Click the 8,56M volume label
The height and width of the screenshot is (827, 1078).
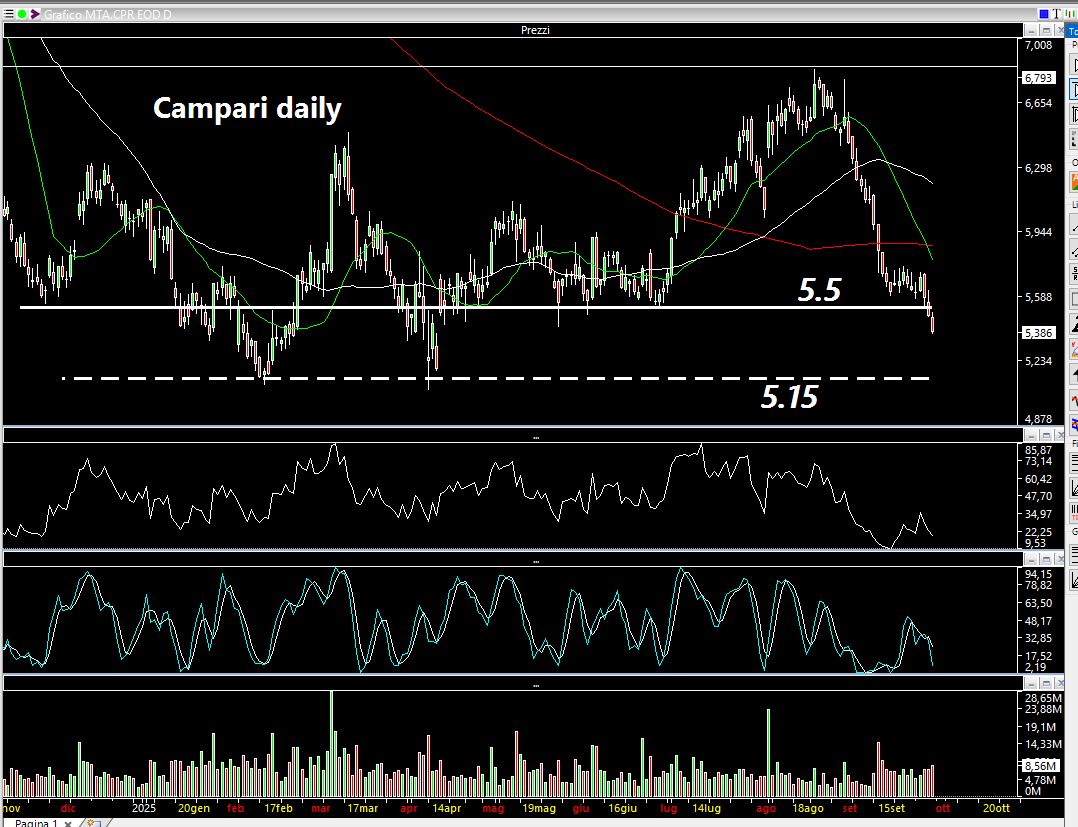coord(1040,765)
